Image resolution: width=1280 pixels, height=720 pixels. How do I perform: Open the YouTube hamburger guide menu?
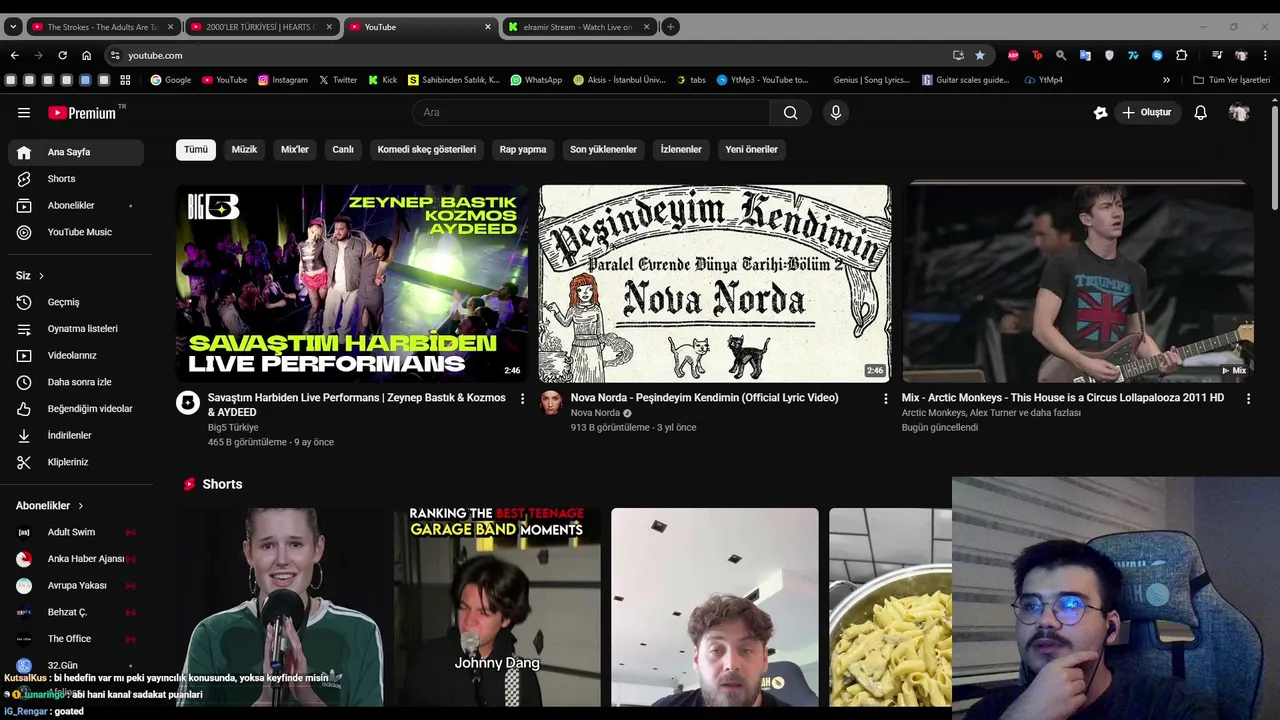click(24, 113)
